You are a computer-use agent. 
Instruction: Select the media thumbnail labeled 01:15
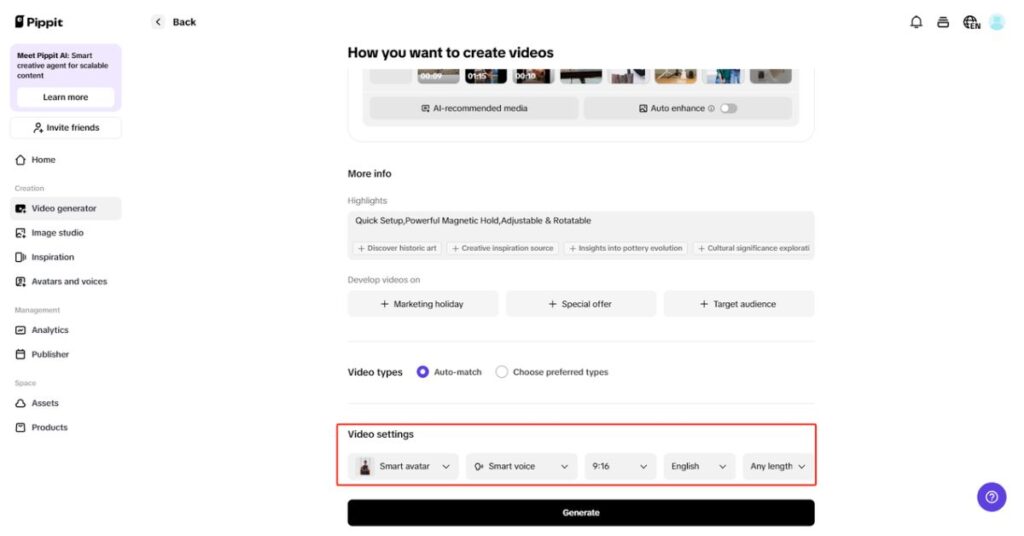coord(485,76)
